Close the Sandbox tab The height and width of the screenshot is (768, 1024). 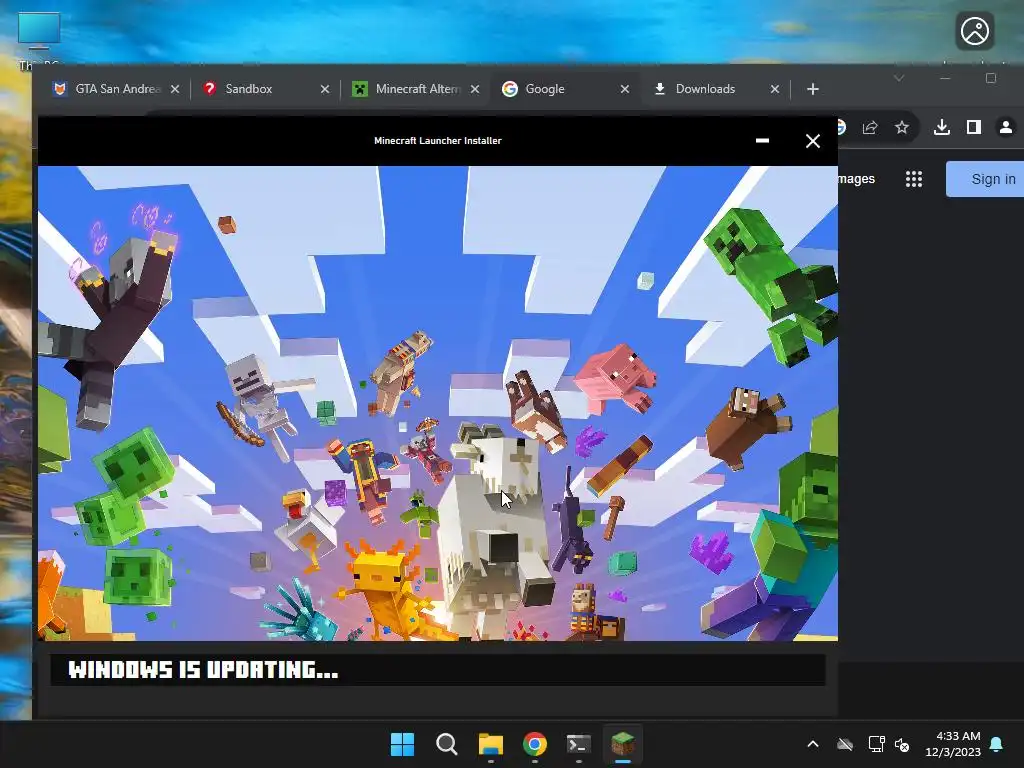click(325, 89)
